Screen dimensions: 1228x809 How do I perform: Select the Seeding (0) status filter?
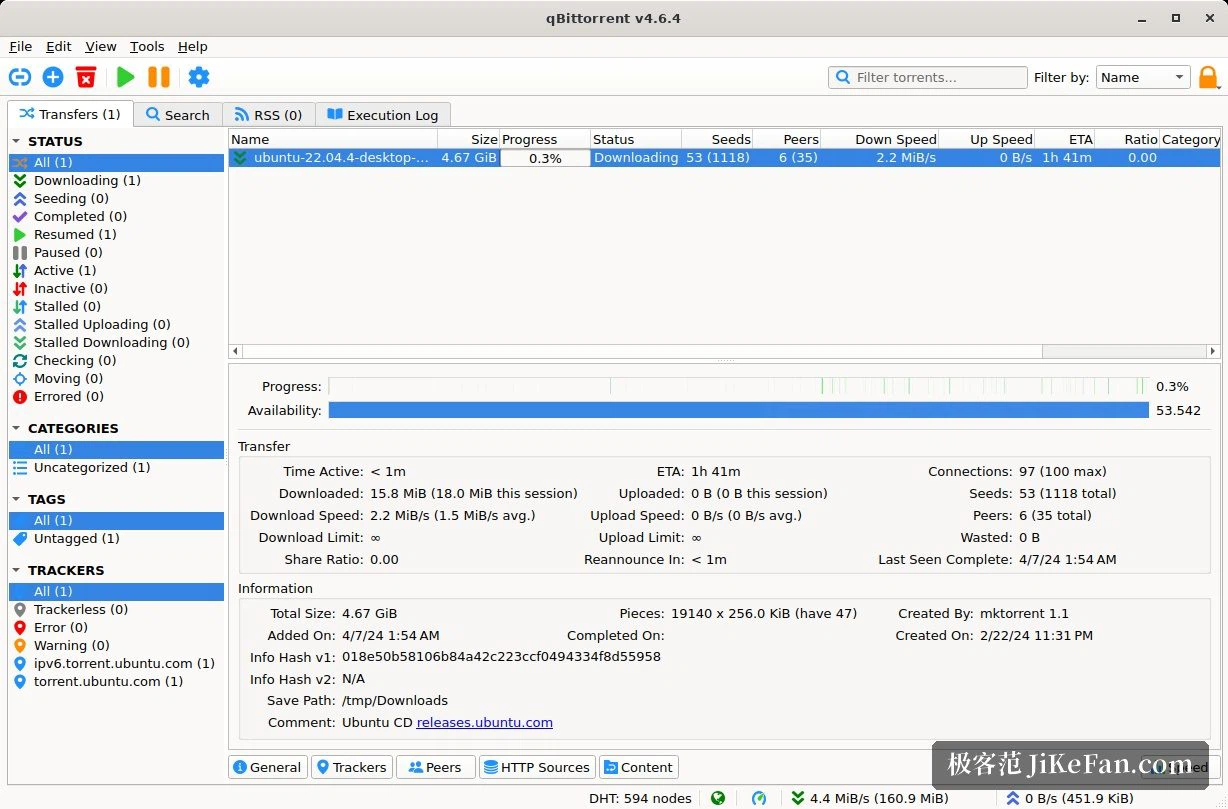[116, 198]
